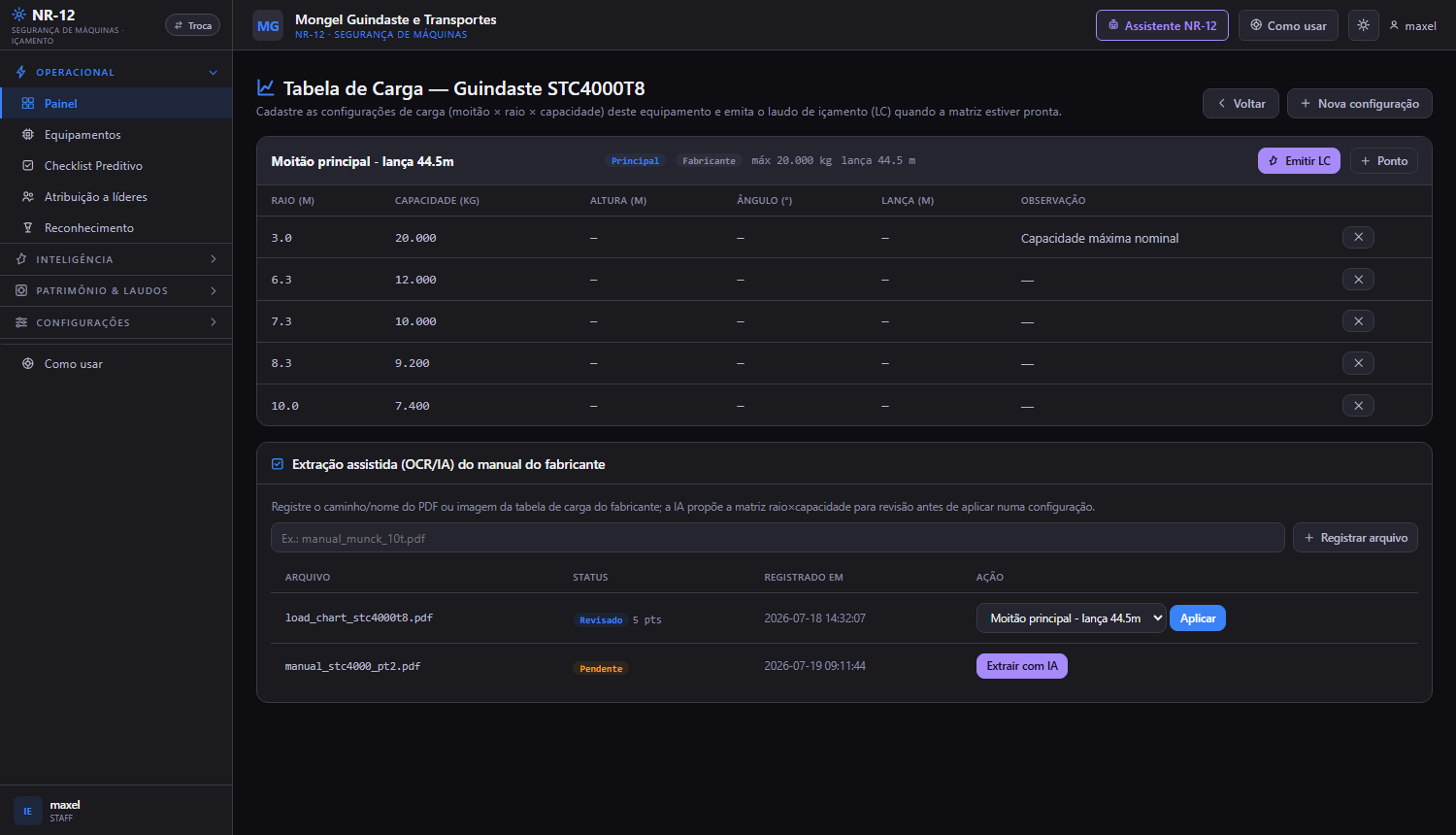Screen dimensions: 1456x835
Task: Open Atribuição a líderes page
Action: [116, 196]
